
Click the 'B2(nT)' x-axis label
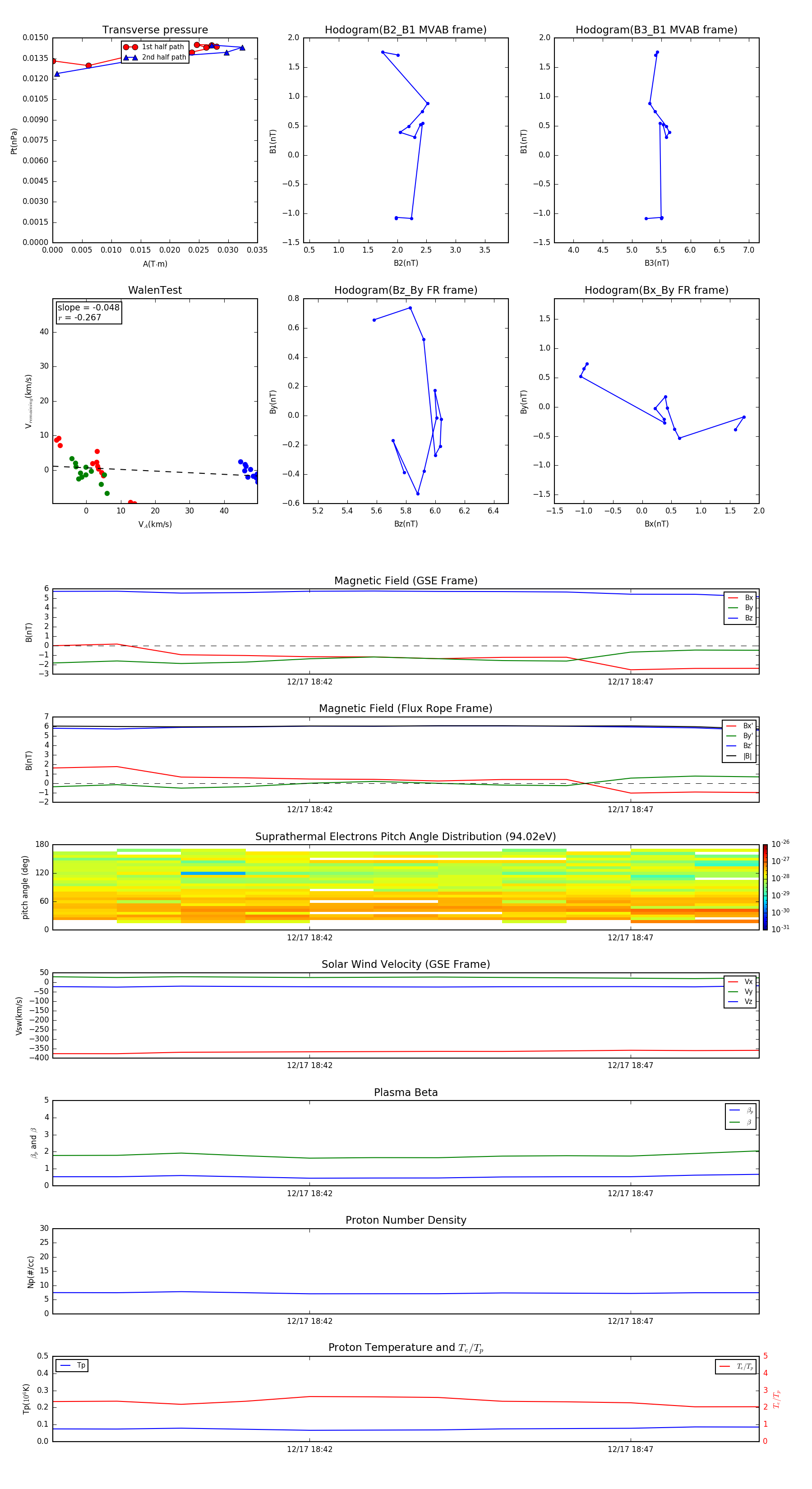click(406, 263)
